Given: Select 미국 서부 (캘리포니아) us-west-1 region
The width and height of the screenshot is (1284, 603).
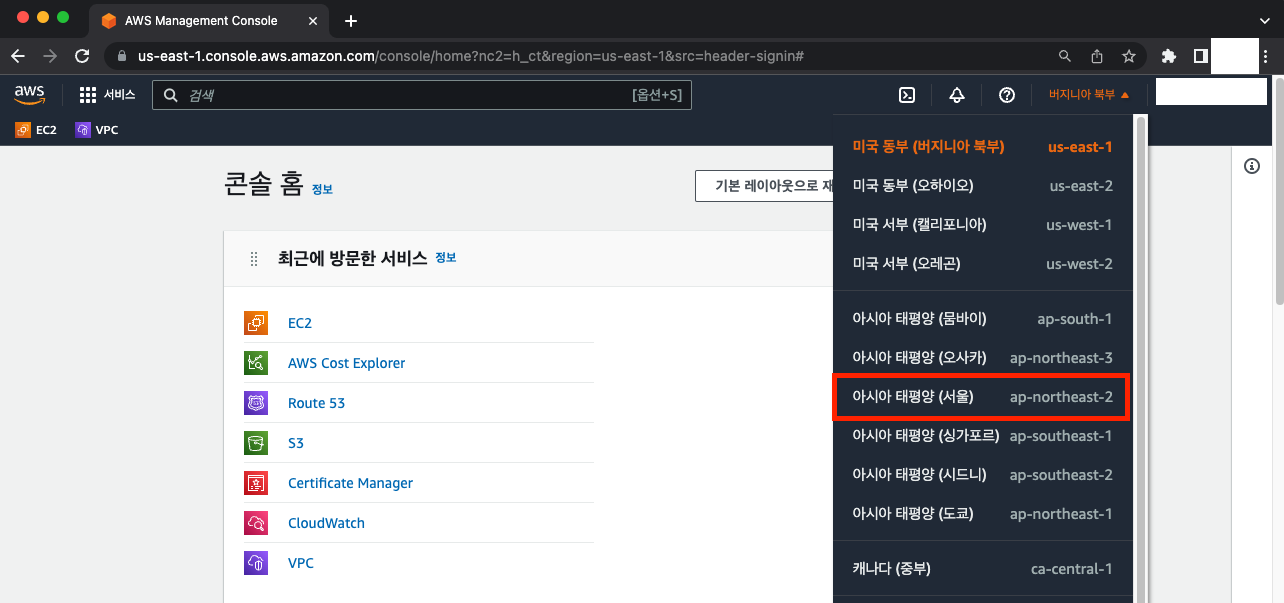Looking at the screenshot, I should pos(982,225).
